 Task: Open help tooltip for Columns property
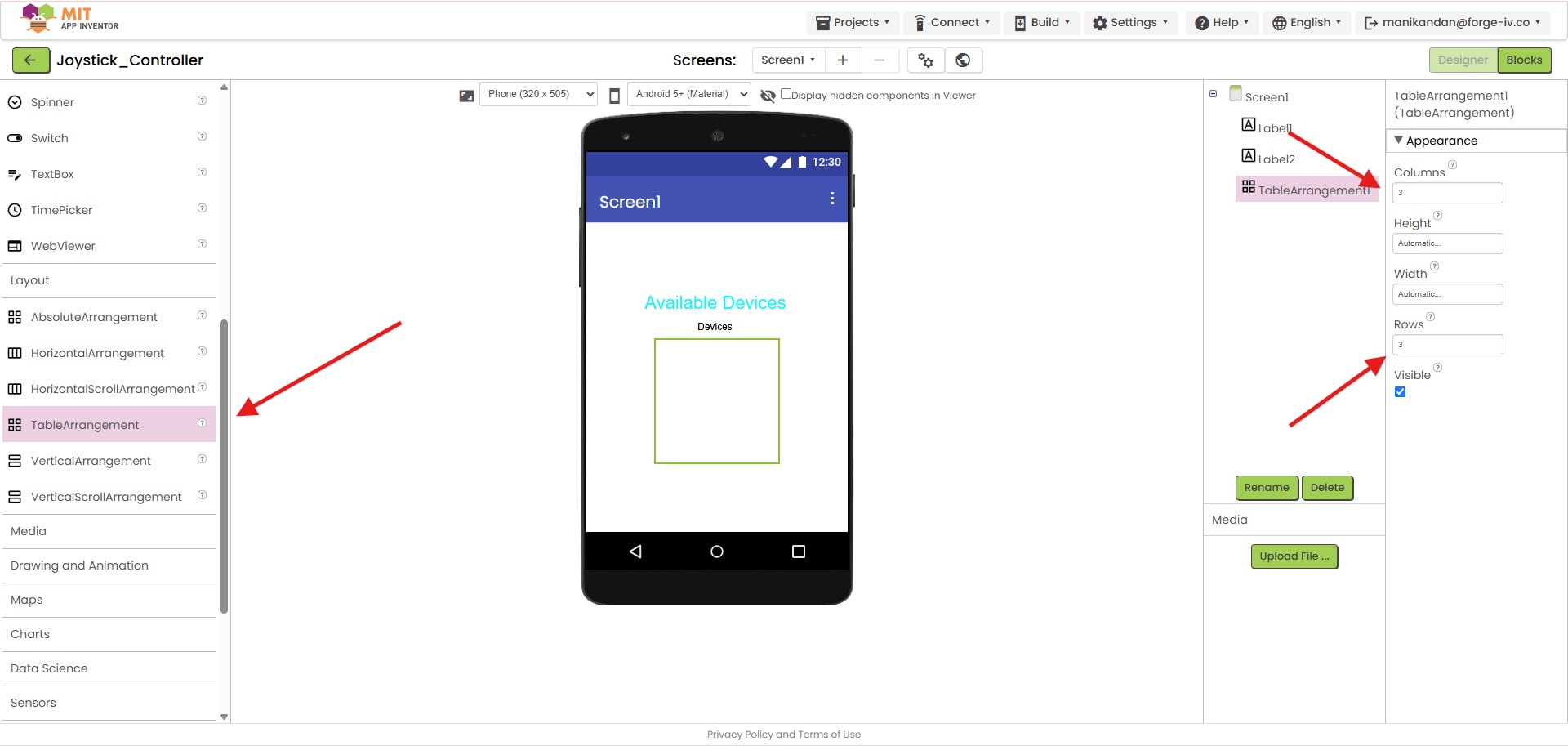pos(1452,165)
